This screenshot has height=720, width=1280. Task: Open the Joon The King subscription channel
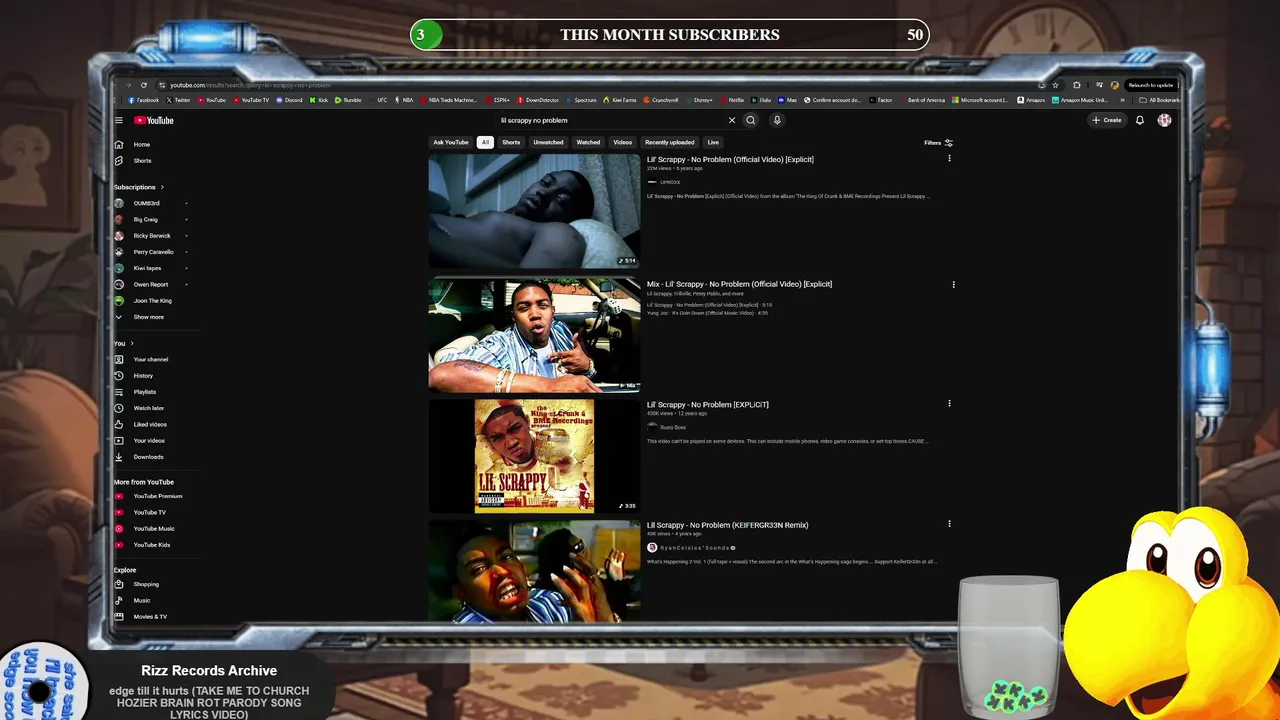tap(152, 300)
